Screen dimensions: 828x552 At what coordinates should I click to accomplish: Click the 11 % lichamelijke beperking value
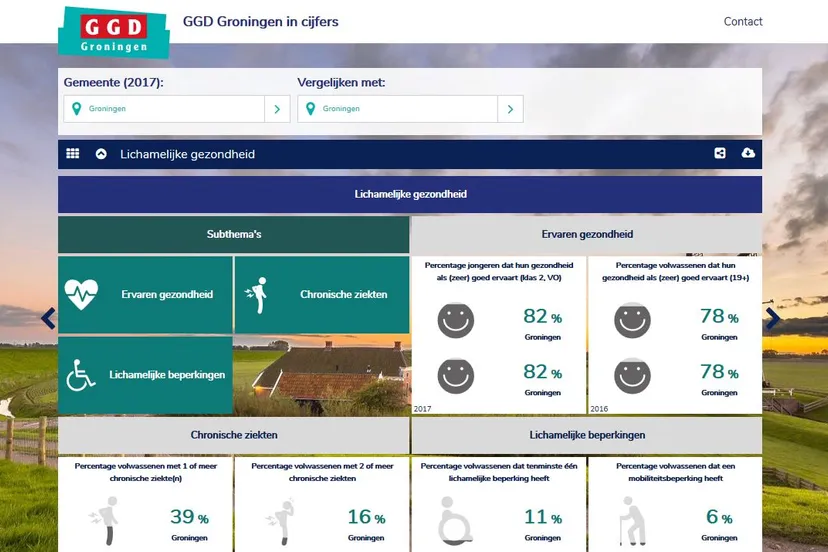[x=542, y=517]
